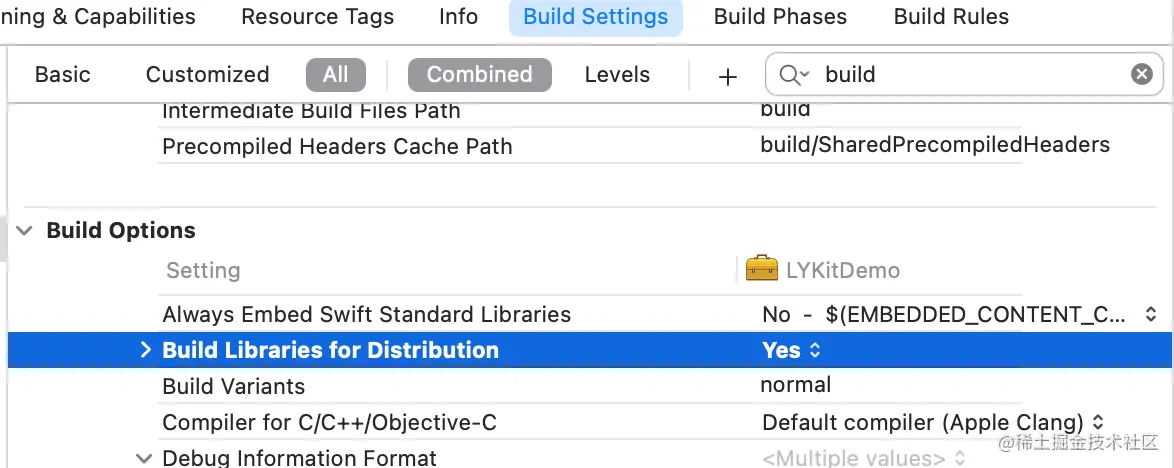Show only Customized build settings
Viewport: 1174px width, 468px height.
(207, 75)
